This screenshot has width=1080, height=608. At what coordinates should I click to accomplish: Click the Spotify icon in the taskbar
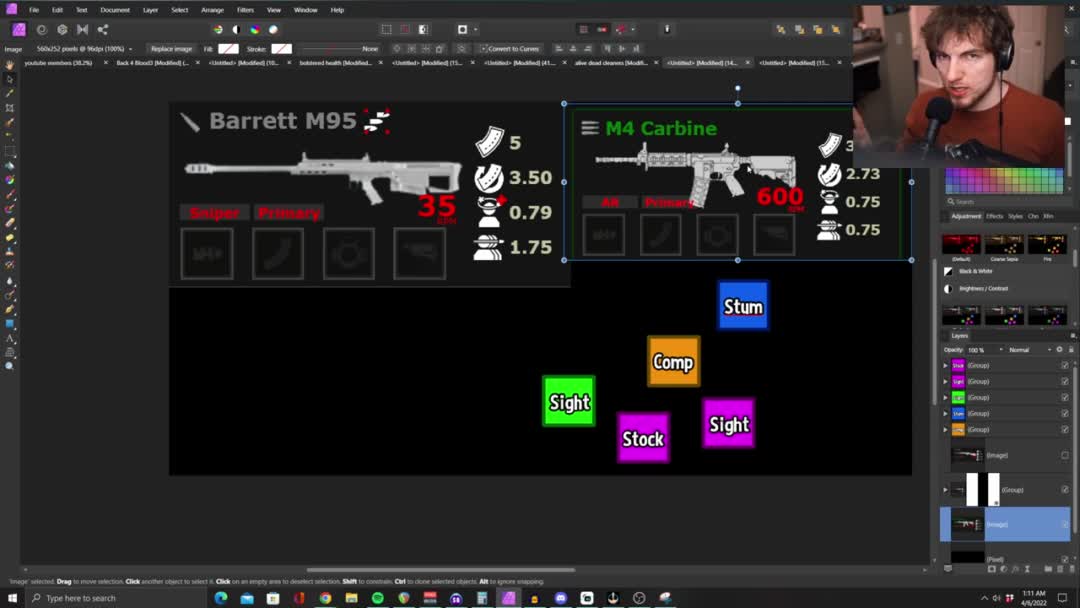pos(377,598)
